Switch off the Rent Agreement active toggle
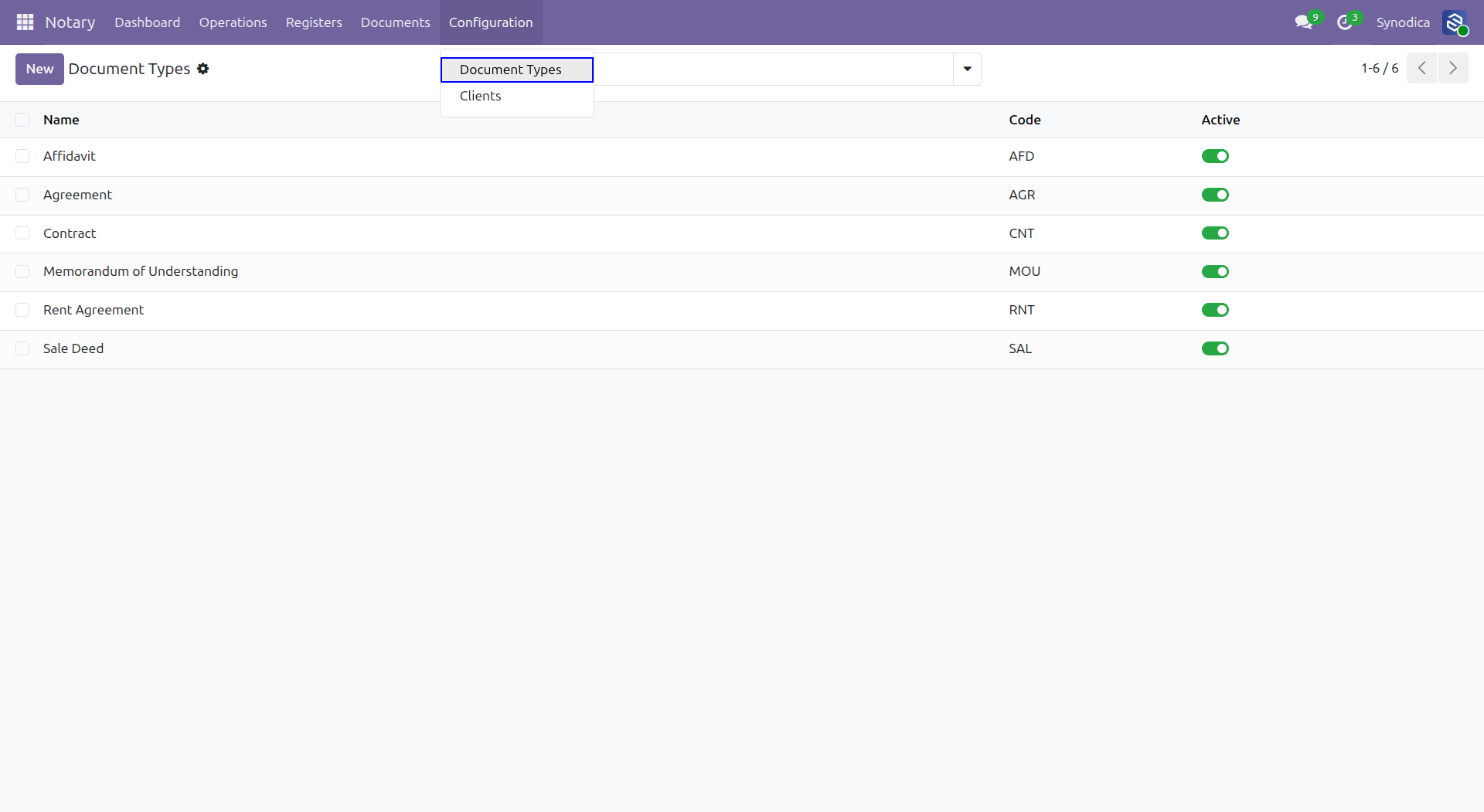This screenshot has width=1484, height=812. tap(1215, 310)
